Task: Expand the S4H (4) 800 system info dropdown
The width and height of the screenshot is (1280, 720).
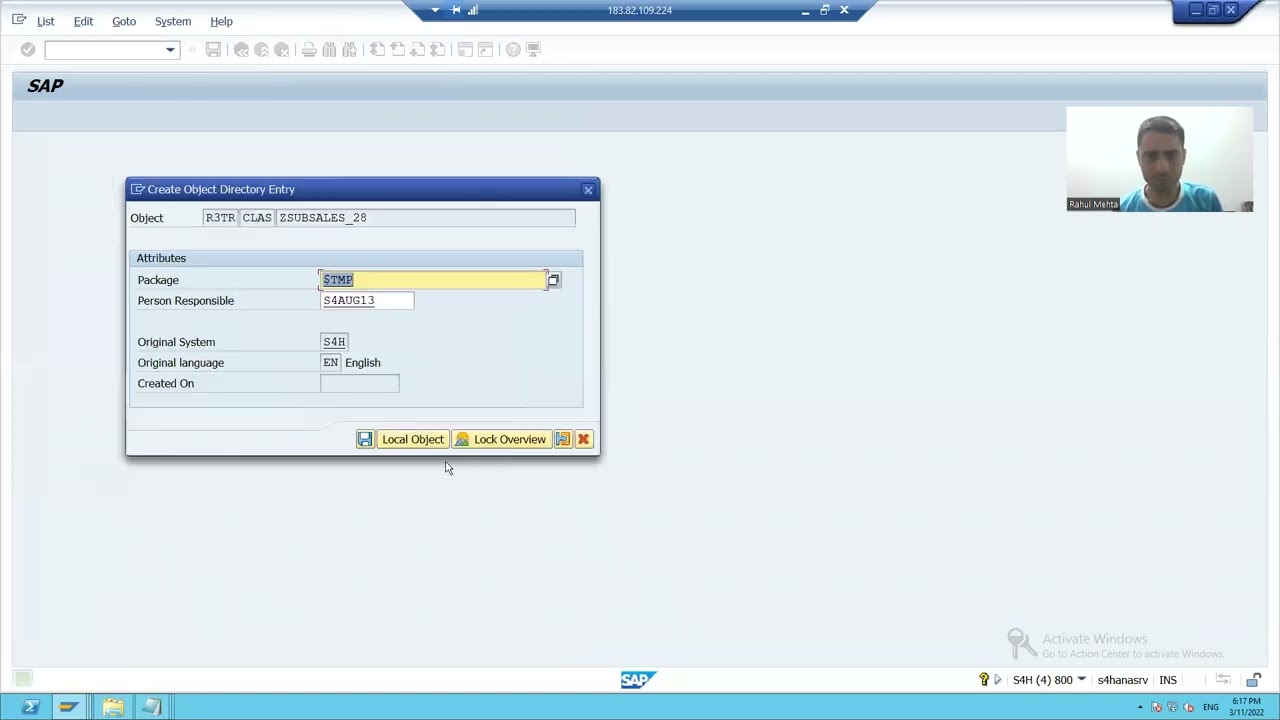Action: point(1081,680)
